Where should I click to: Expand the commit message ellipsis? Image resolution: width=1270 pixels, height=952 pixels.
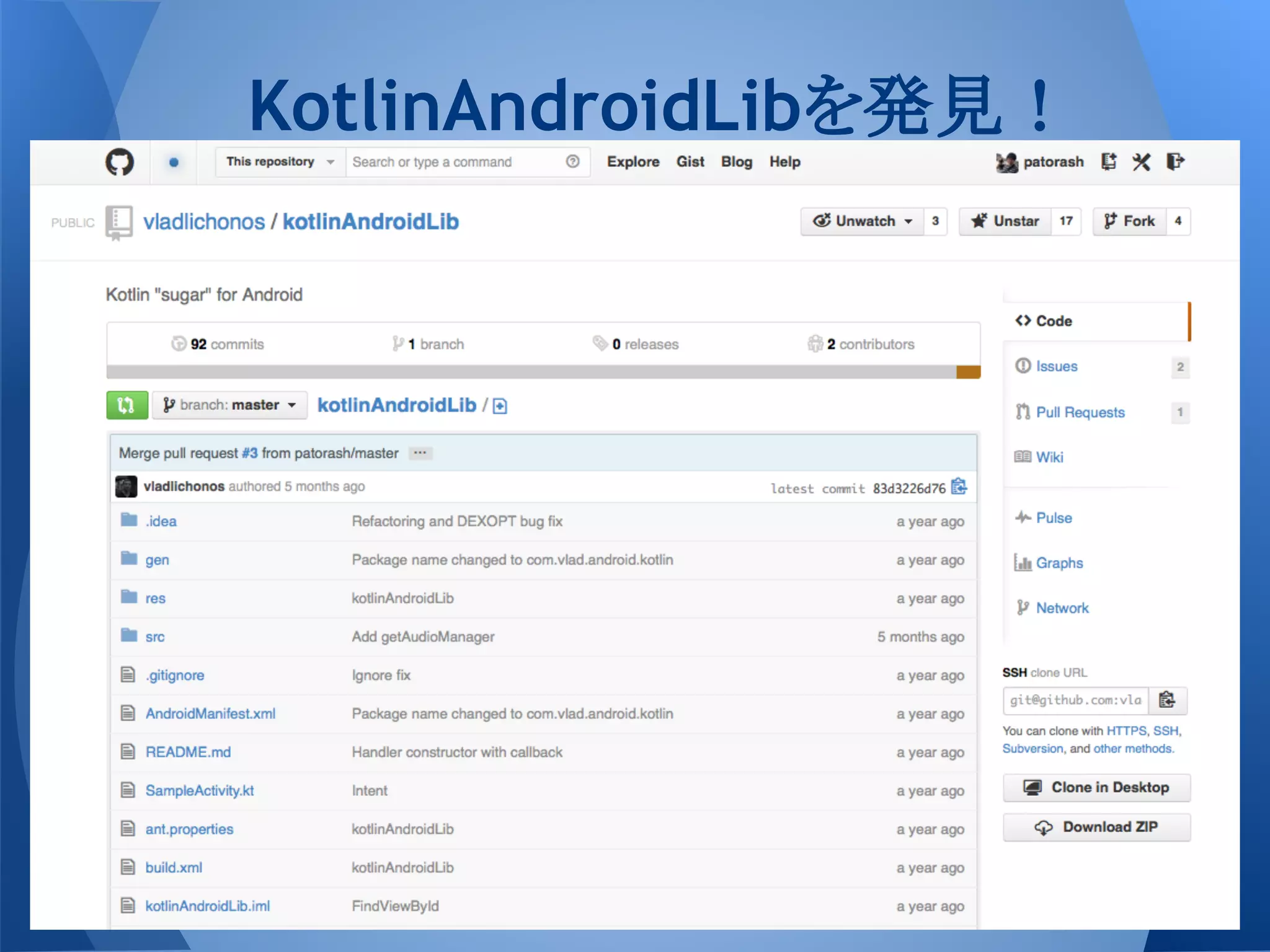click(x=420, y=453)
